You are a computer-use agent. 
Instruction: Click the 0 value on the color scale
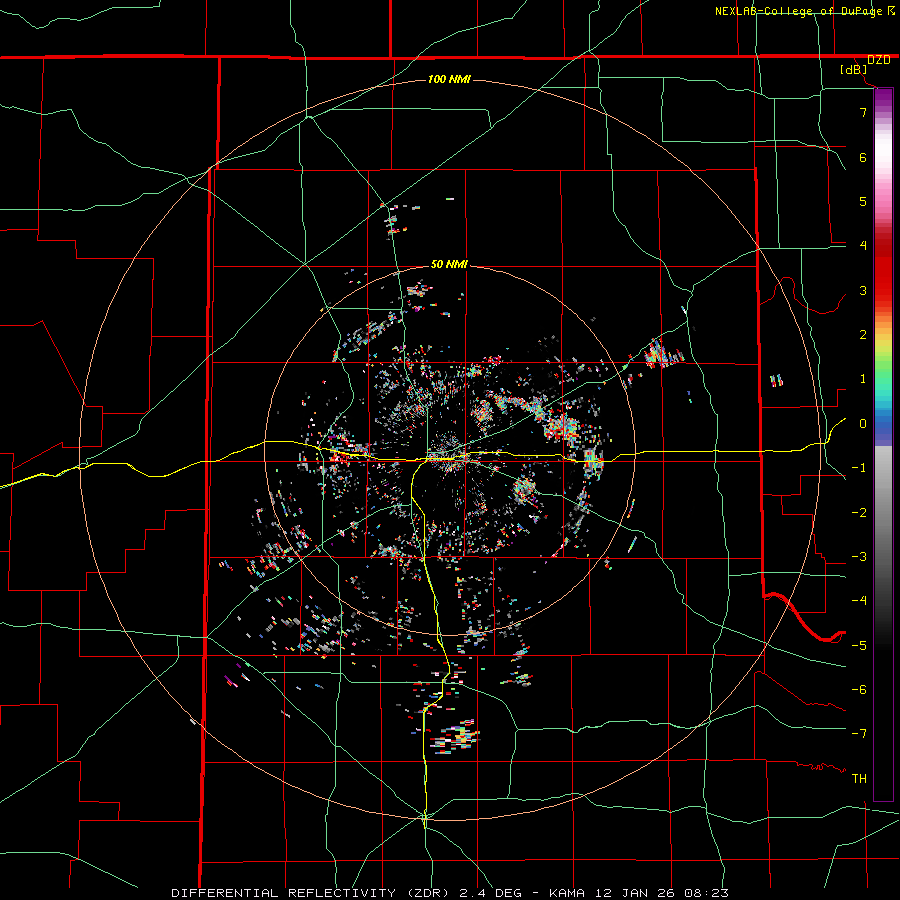click(x=863, y=424)
